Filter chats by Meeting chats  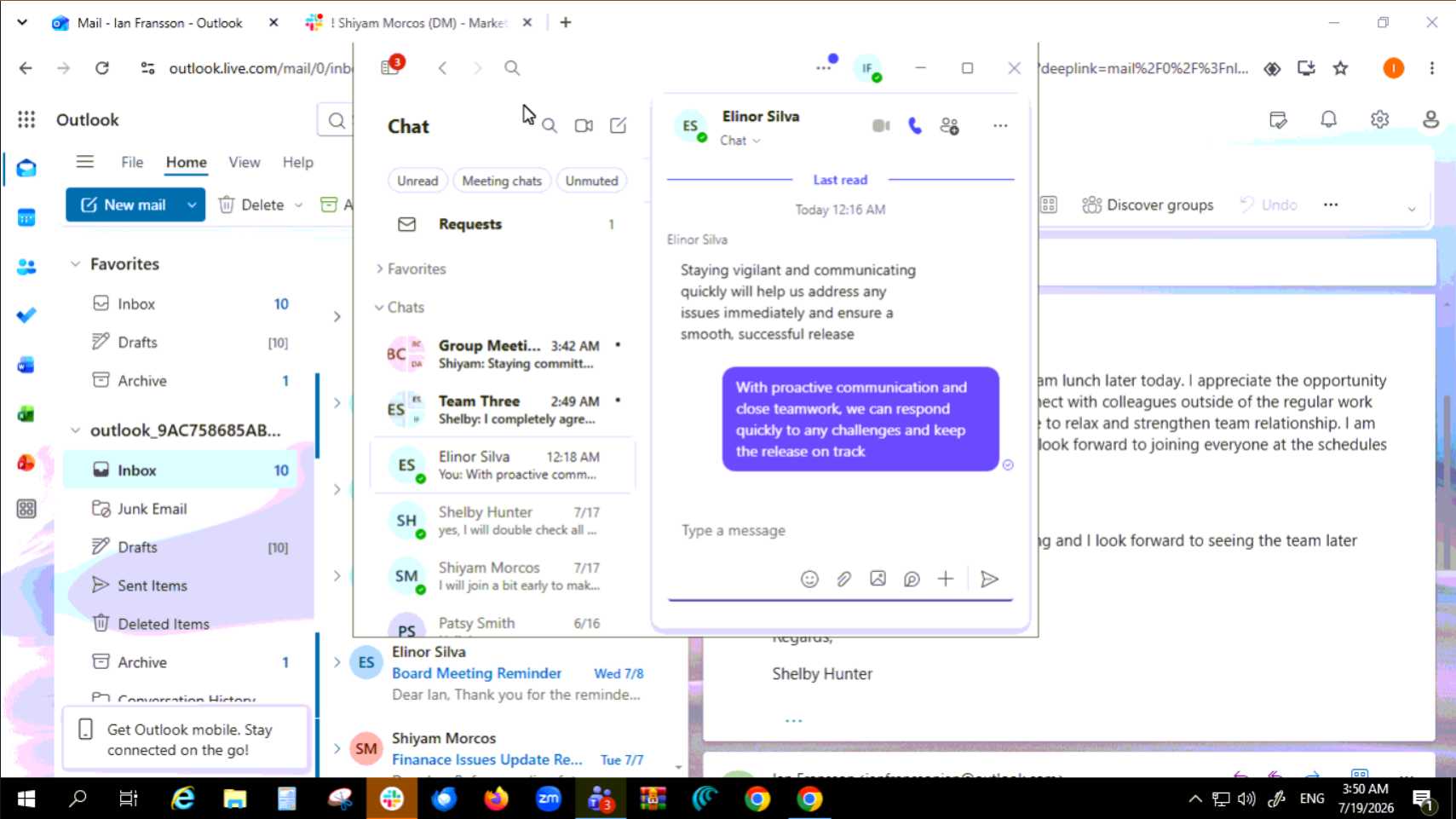pos(502,181)
